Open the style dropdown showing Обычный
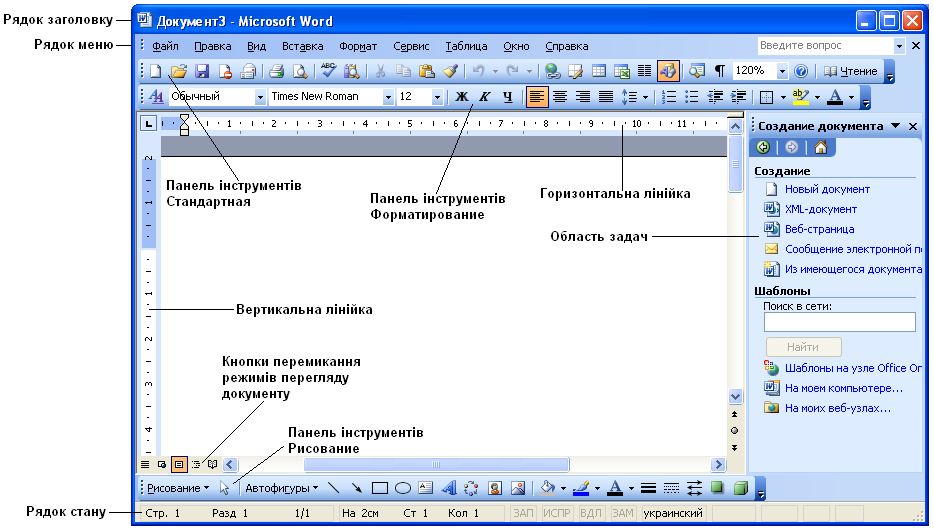The height and width of the screenshot is (529, 934). tap(260, 97)
